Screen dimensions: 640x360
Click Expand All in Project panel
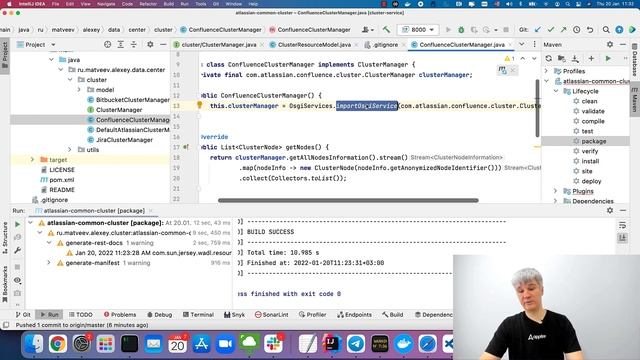[x=120, y=44]
